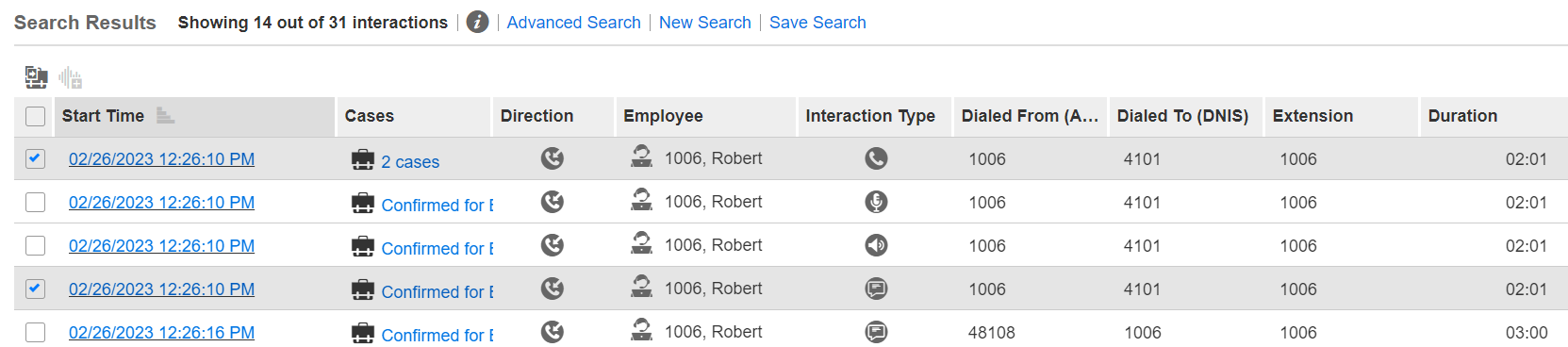
Task: Click the Employee column header
Action: click(x=706, y=117)
